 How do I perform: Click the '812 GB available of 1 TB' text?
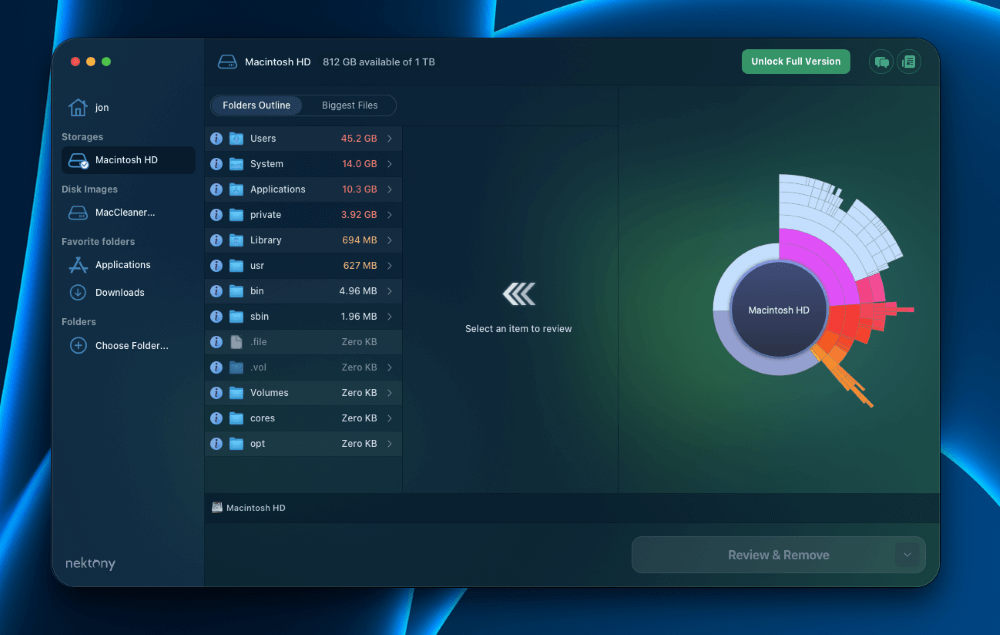pyautogui.click(x=379, y=62)
